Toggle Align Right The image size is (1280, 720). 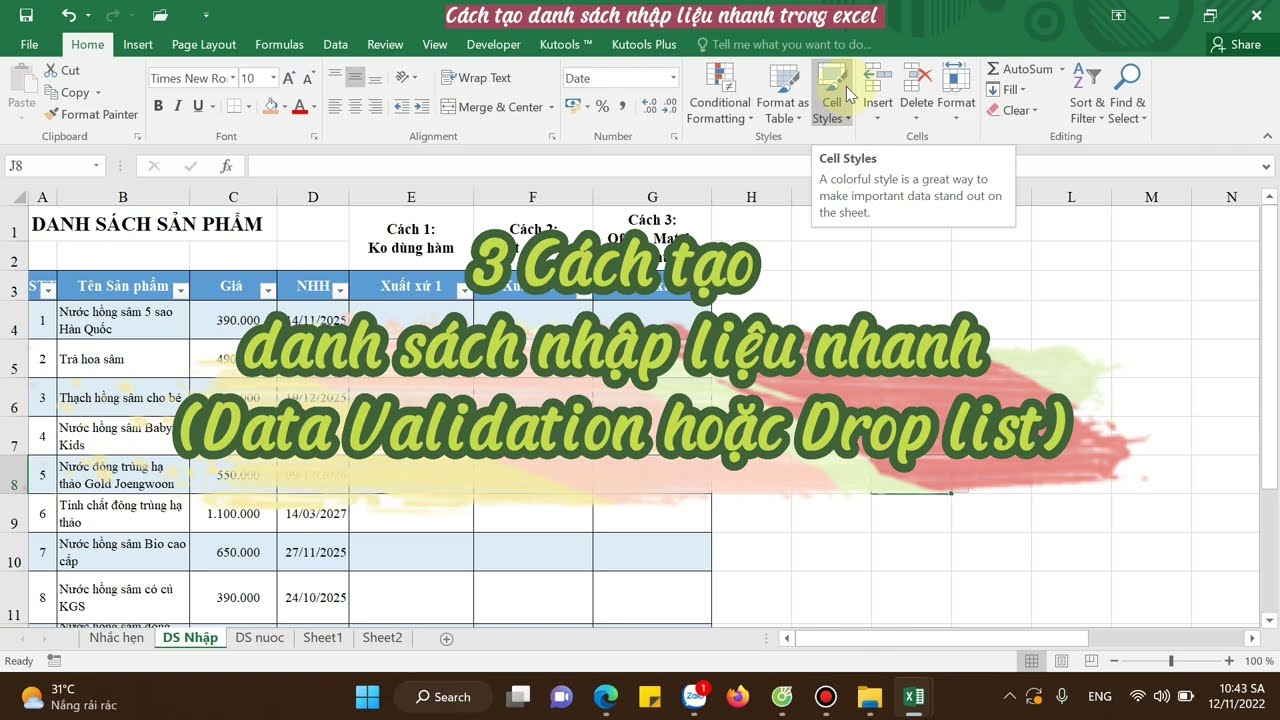[x=375, y=106]
